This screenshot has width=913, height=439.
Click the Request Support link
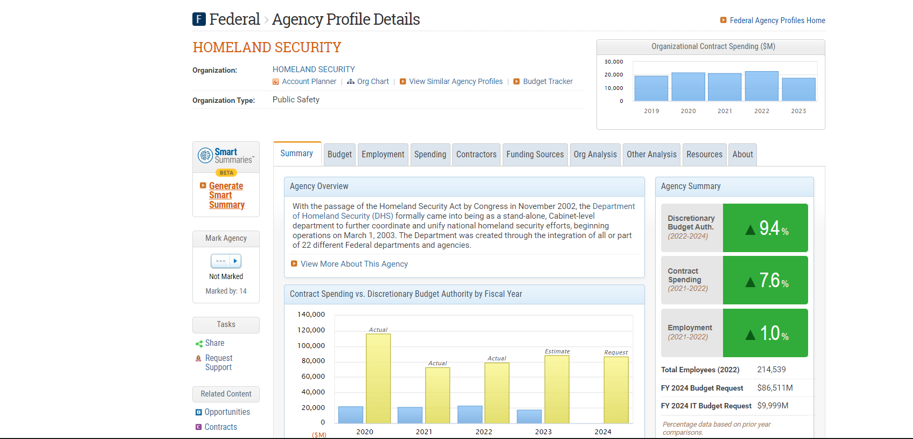[x=218, y=363]
